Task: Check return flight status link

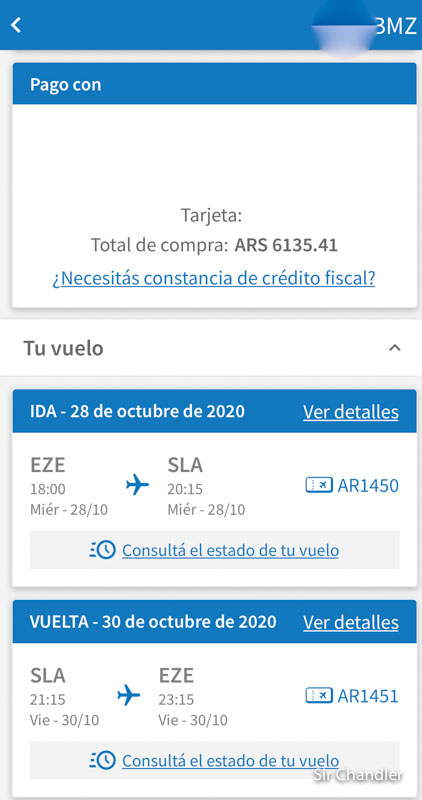Action: click(x=230, y=760)
